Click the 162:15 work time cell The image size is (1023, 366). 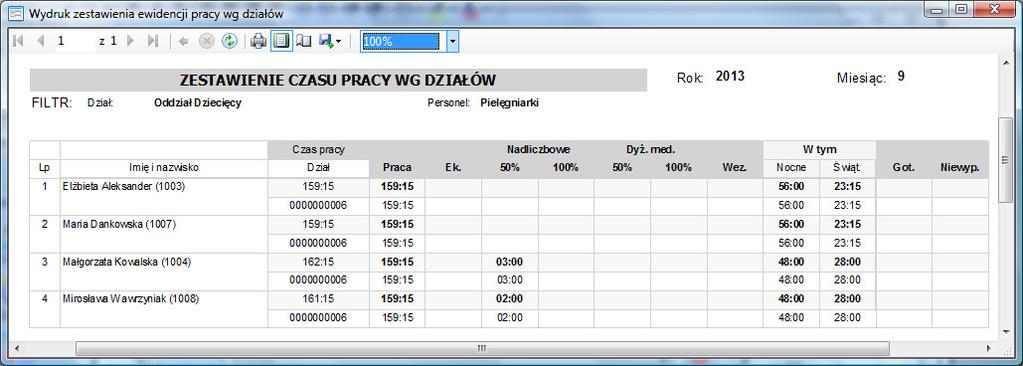point(318,262)
